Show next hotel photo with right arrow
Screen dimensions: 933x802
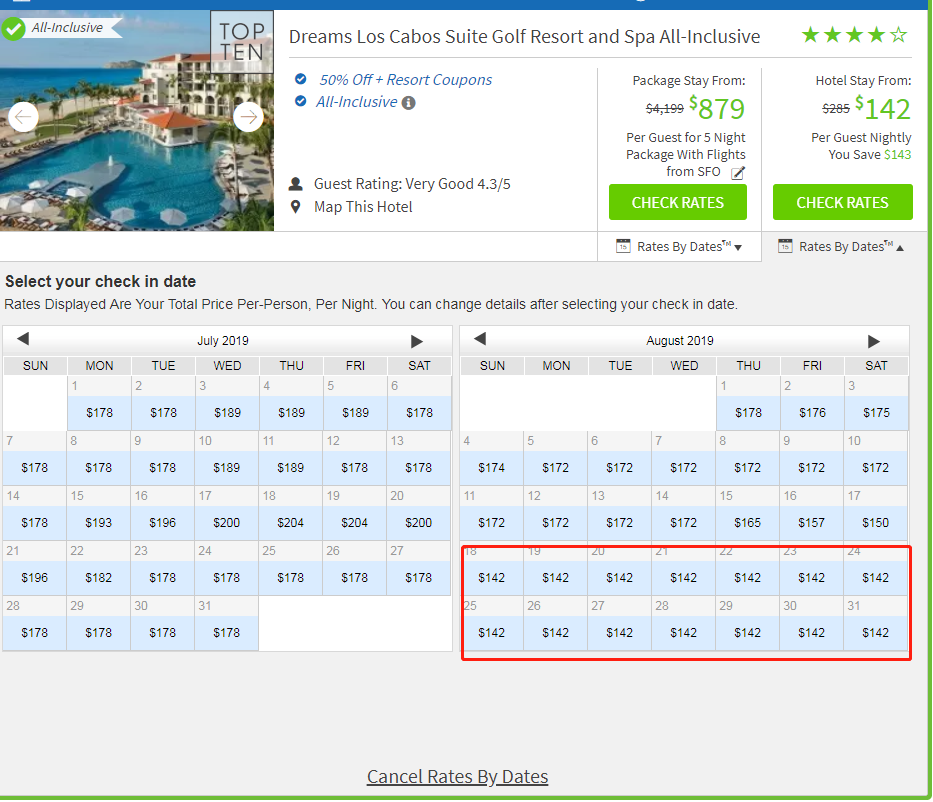(248, 117)
